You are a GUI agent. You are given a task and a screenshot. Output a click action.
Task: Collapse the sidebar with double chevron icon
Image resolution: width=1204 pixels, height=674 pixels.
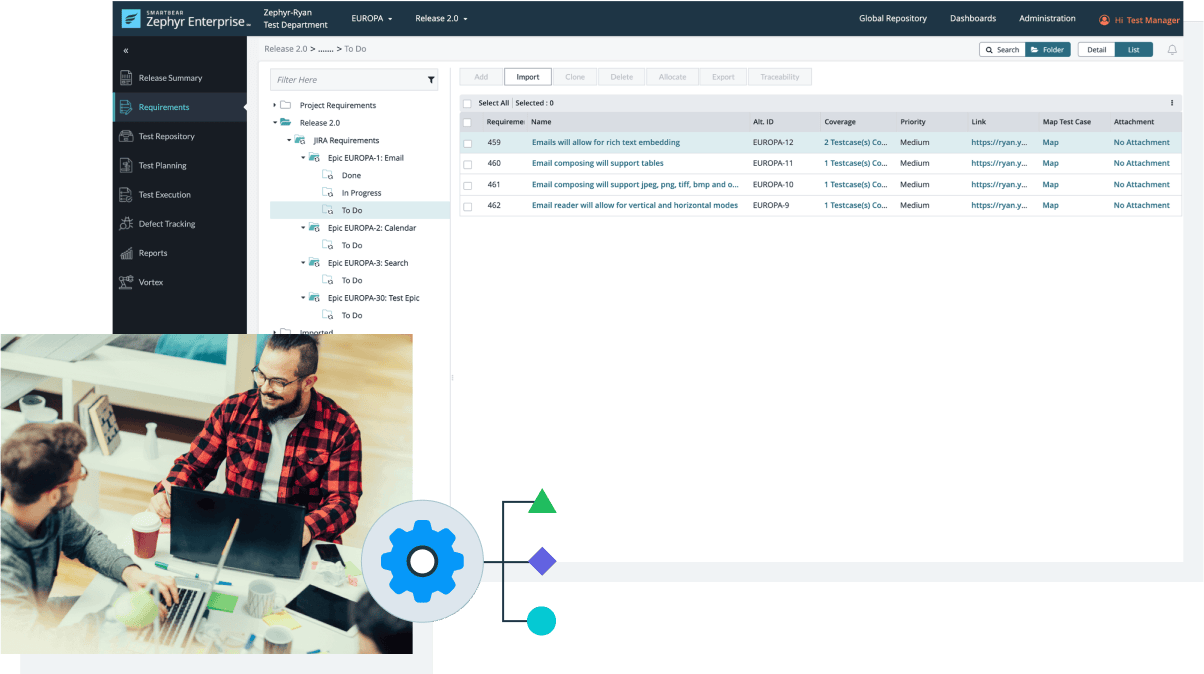(125, 50)
